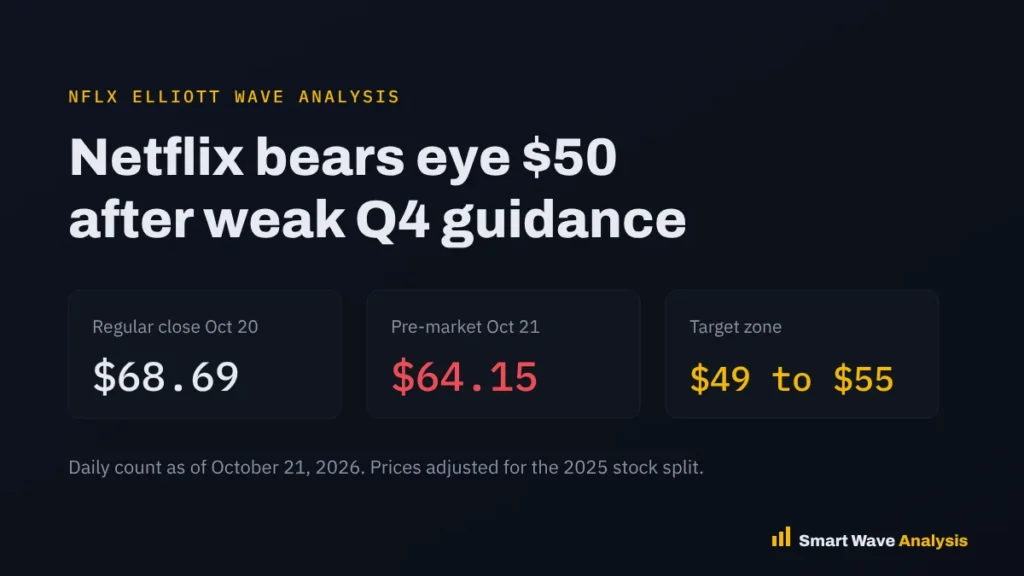Select the $49 lower target value
Viewport: 1024px width, 576px height.
coord(720,379)
